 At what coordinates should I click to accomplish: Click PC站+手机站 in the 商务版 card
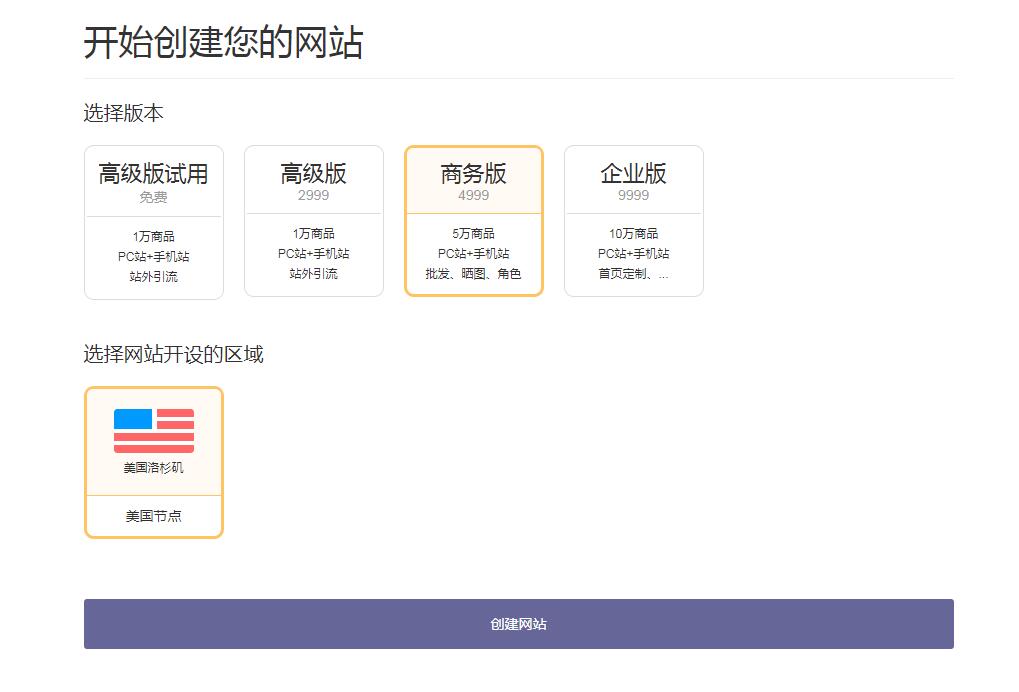tap(473, 253)
